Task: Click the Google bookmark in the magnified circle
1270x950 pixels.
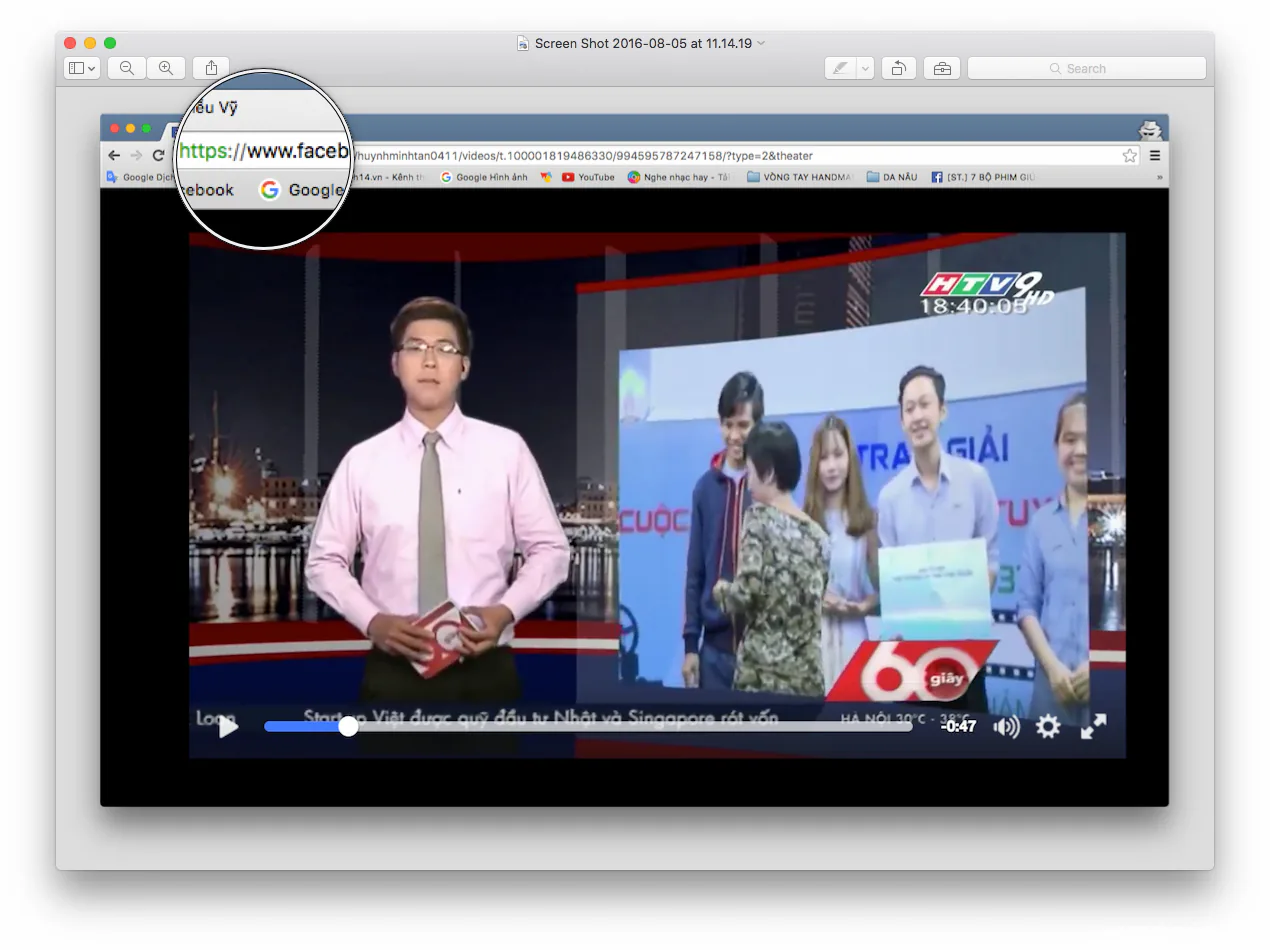Action: pyautogui.click(x=301, y=190)
